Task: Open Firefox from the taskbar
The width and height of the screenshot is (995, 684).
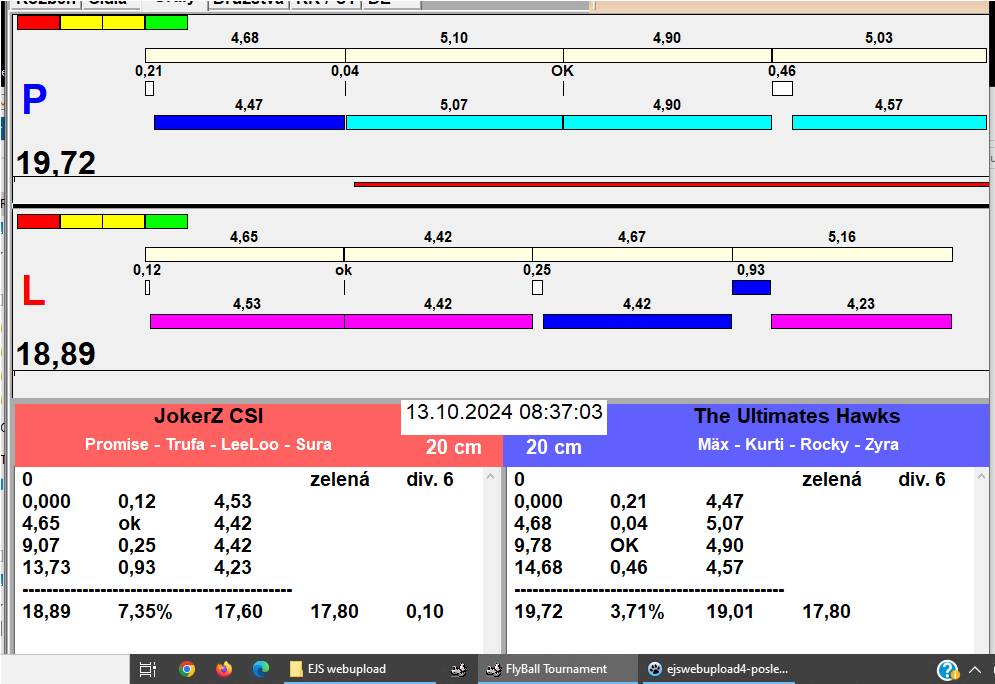Action: [x=224, y=669]
